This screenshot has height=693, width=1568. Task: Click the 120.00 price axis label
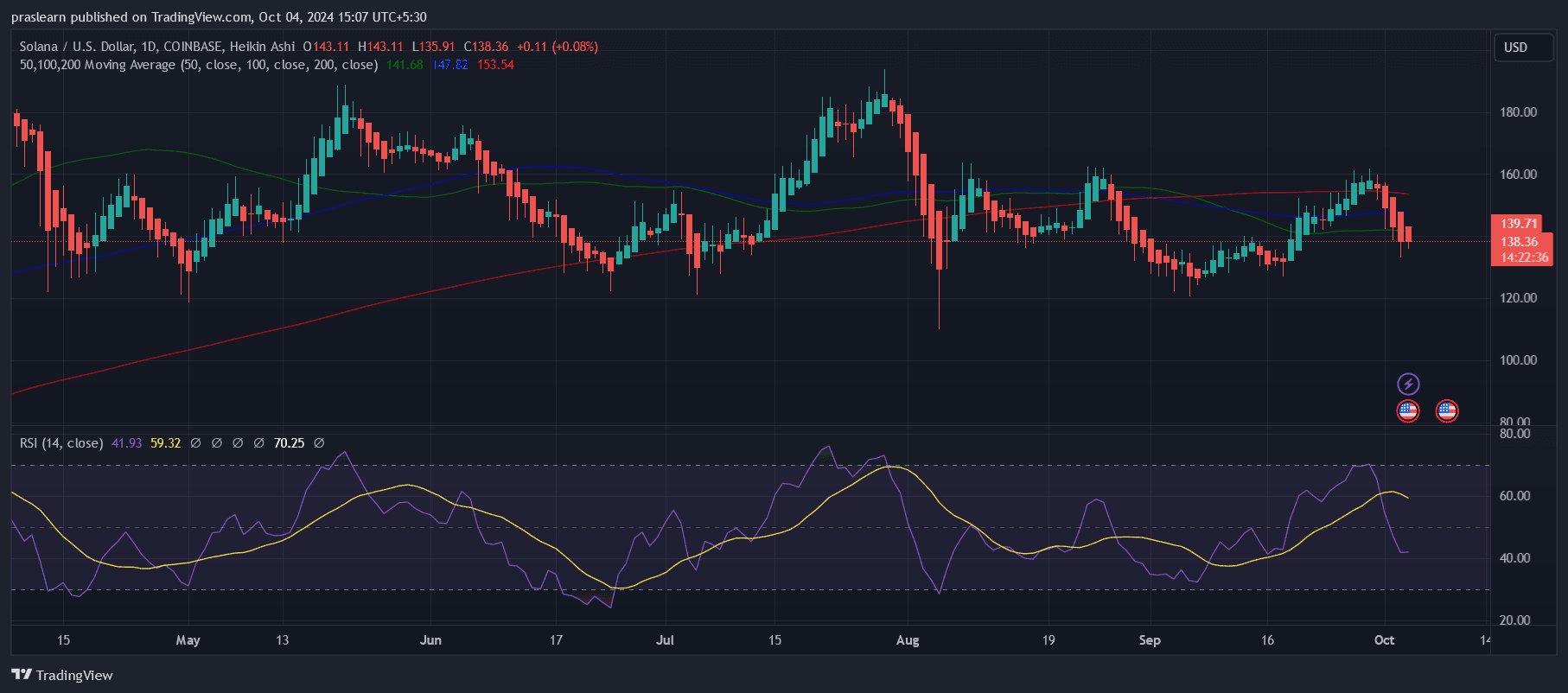click(1519, 298)
